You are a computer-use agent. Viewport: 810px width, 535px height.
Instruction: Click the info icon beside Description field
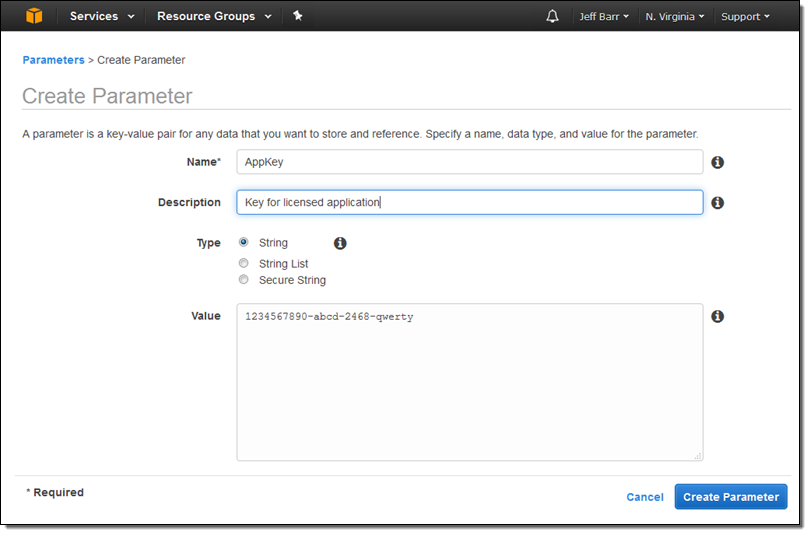(717, 203)
